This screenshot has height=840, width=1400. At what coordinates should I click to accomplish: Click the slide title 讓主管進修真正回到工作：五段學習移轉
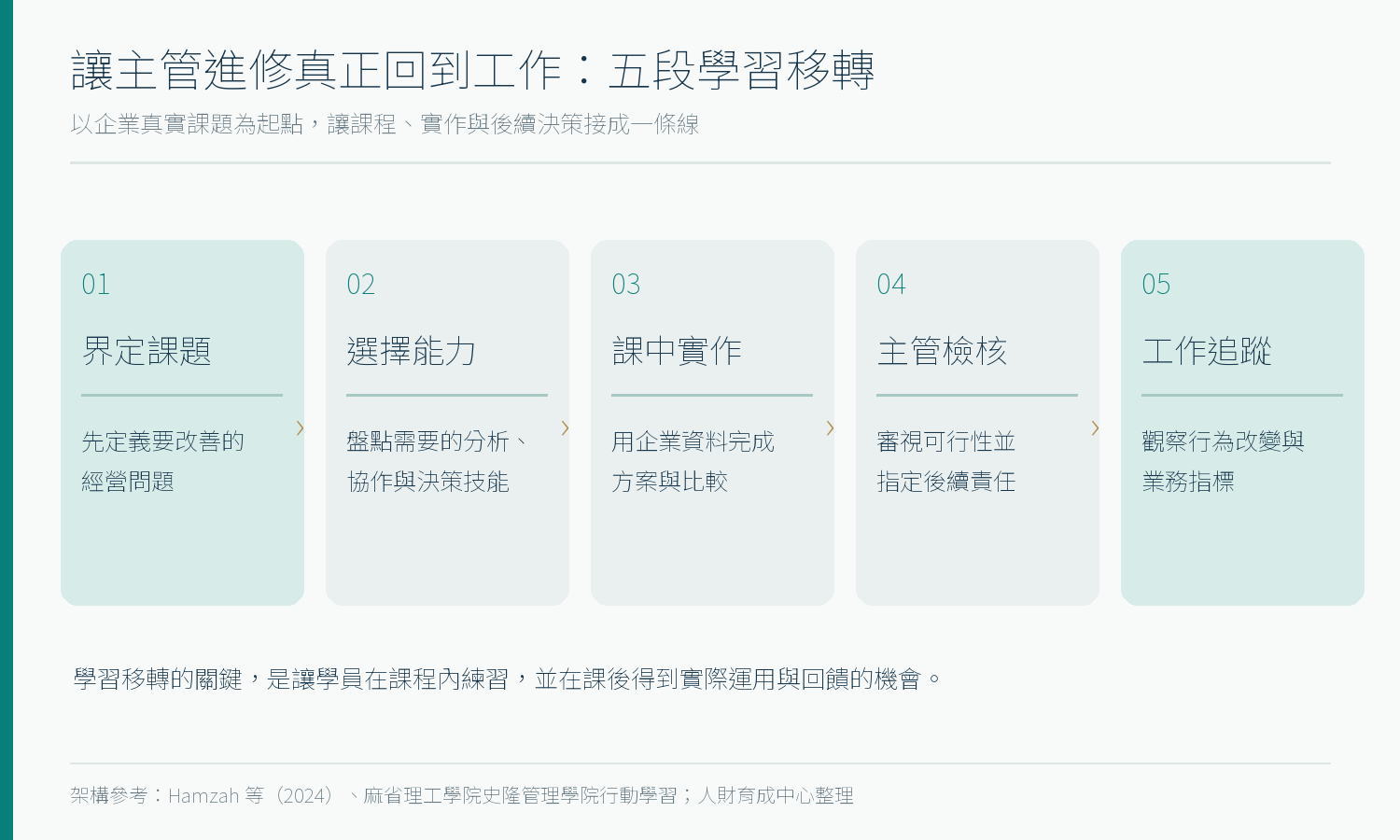473,70
